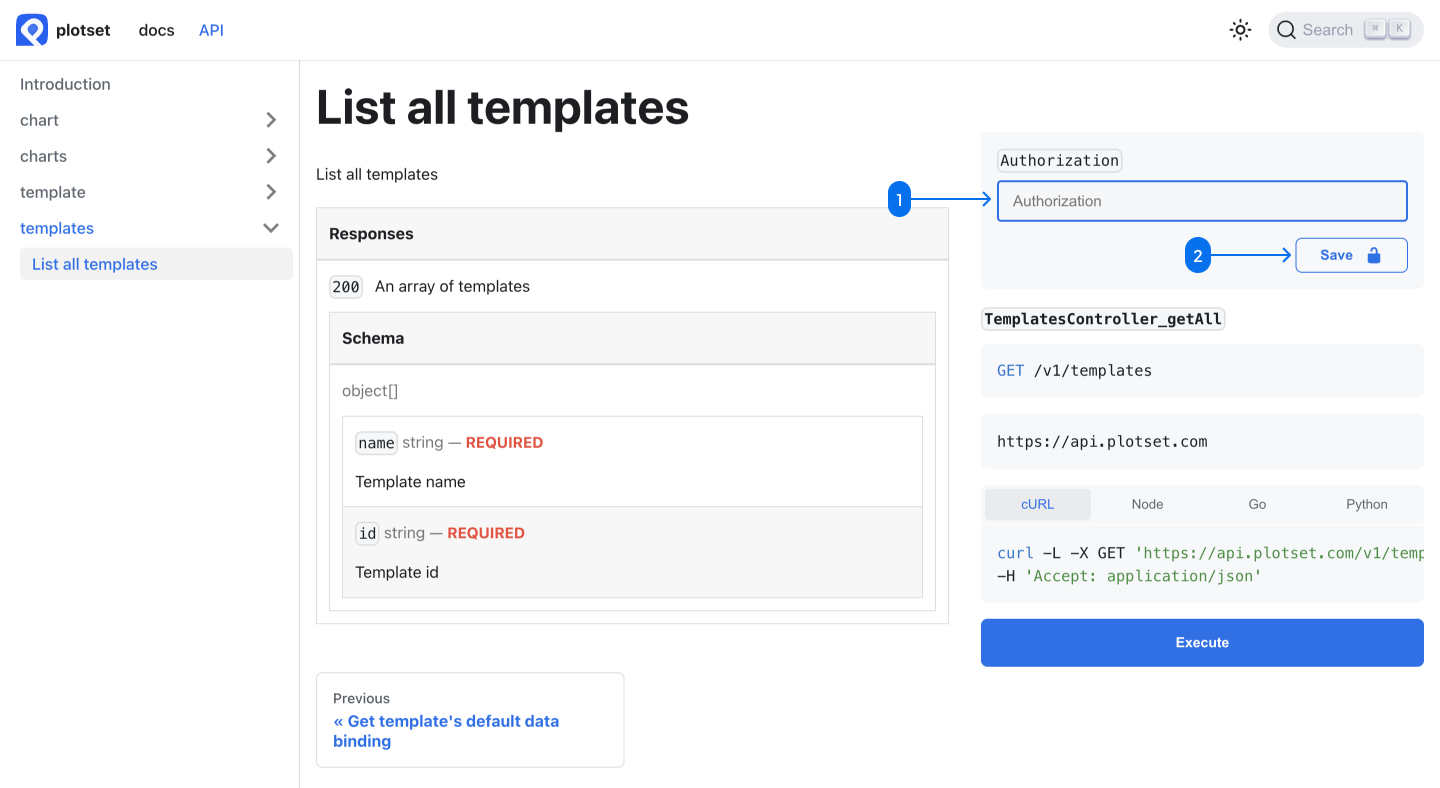
Task: Click the GET method label
Action: tap(1010, 370)
